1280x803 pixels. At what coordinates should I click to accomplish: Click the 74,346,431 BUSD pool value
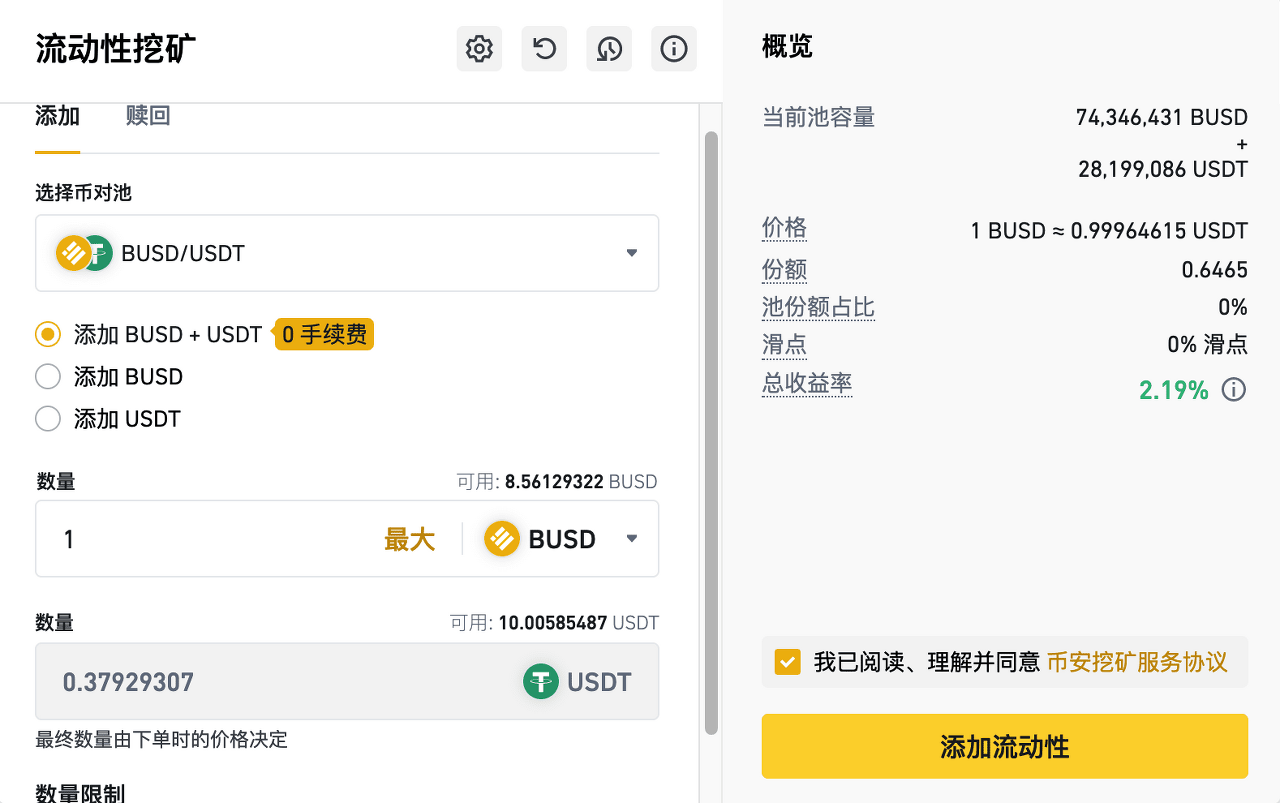point(1162,117)
